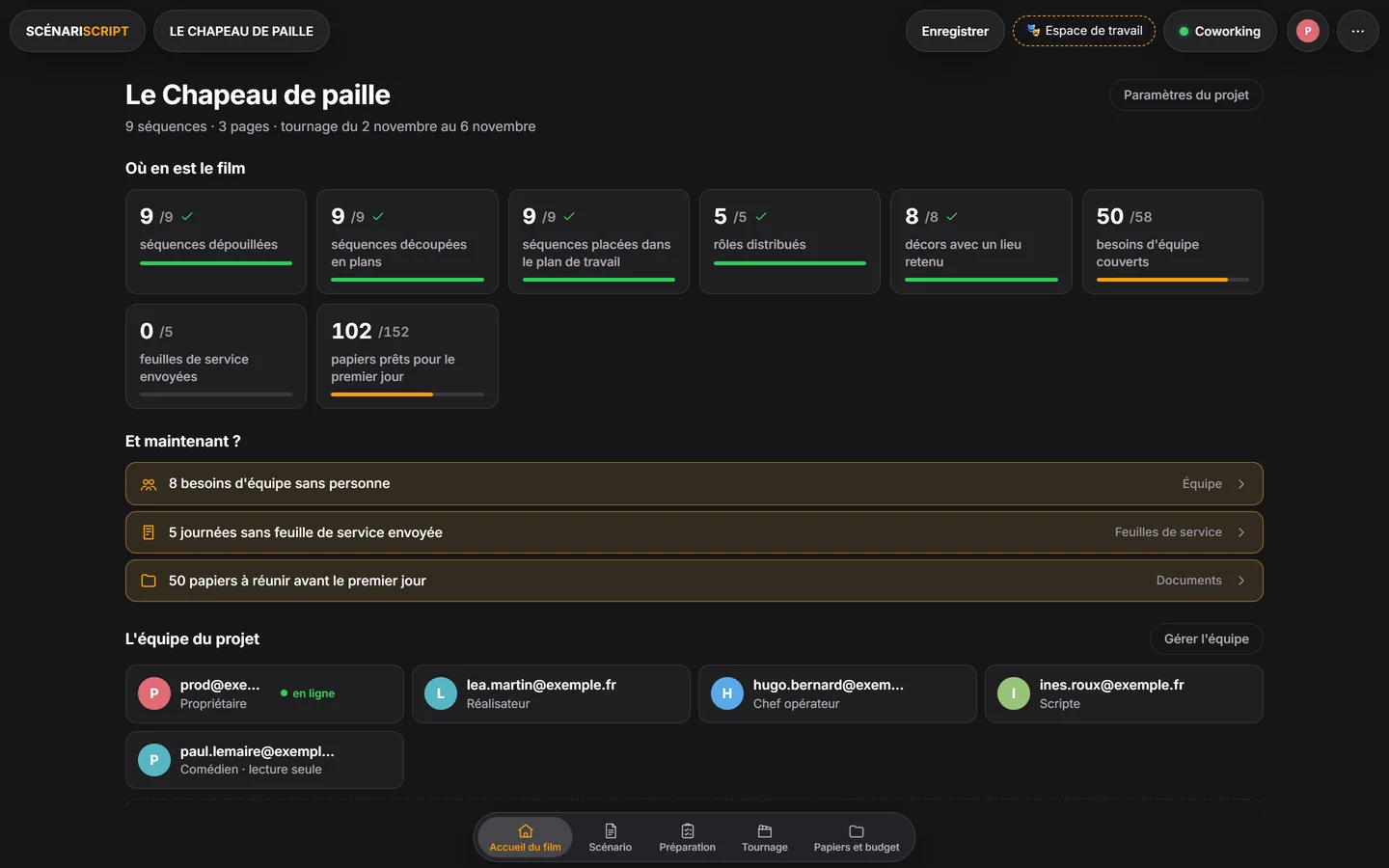
Task: Open the 'séquences découpées en plans' card
Action: click(x=407, y=241)
